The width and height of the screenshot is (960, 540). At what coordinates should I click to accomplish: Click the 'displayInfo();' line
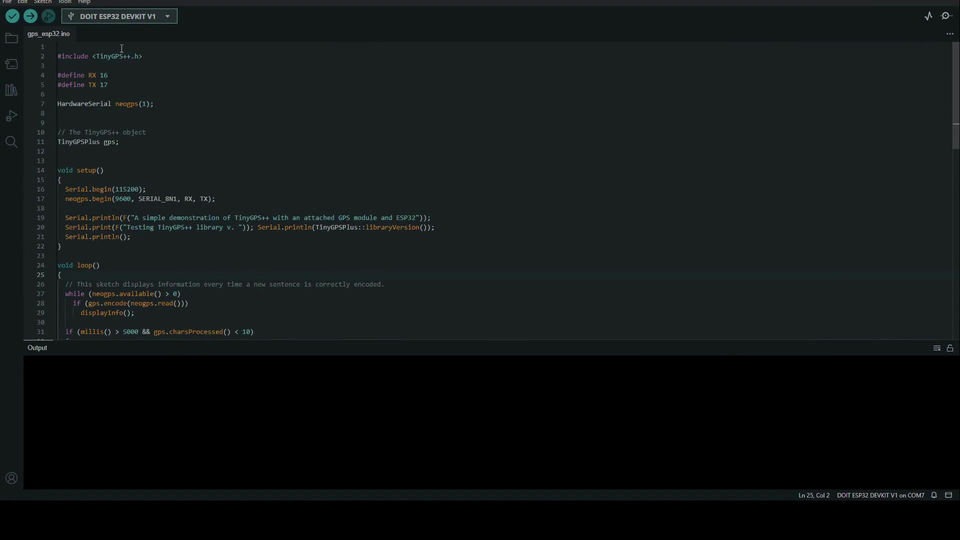click(x=107, y=313)
